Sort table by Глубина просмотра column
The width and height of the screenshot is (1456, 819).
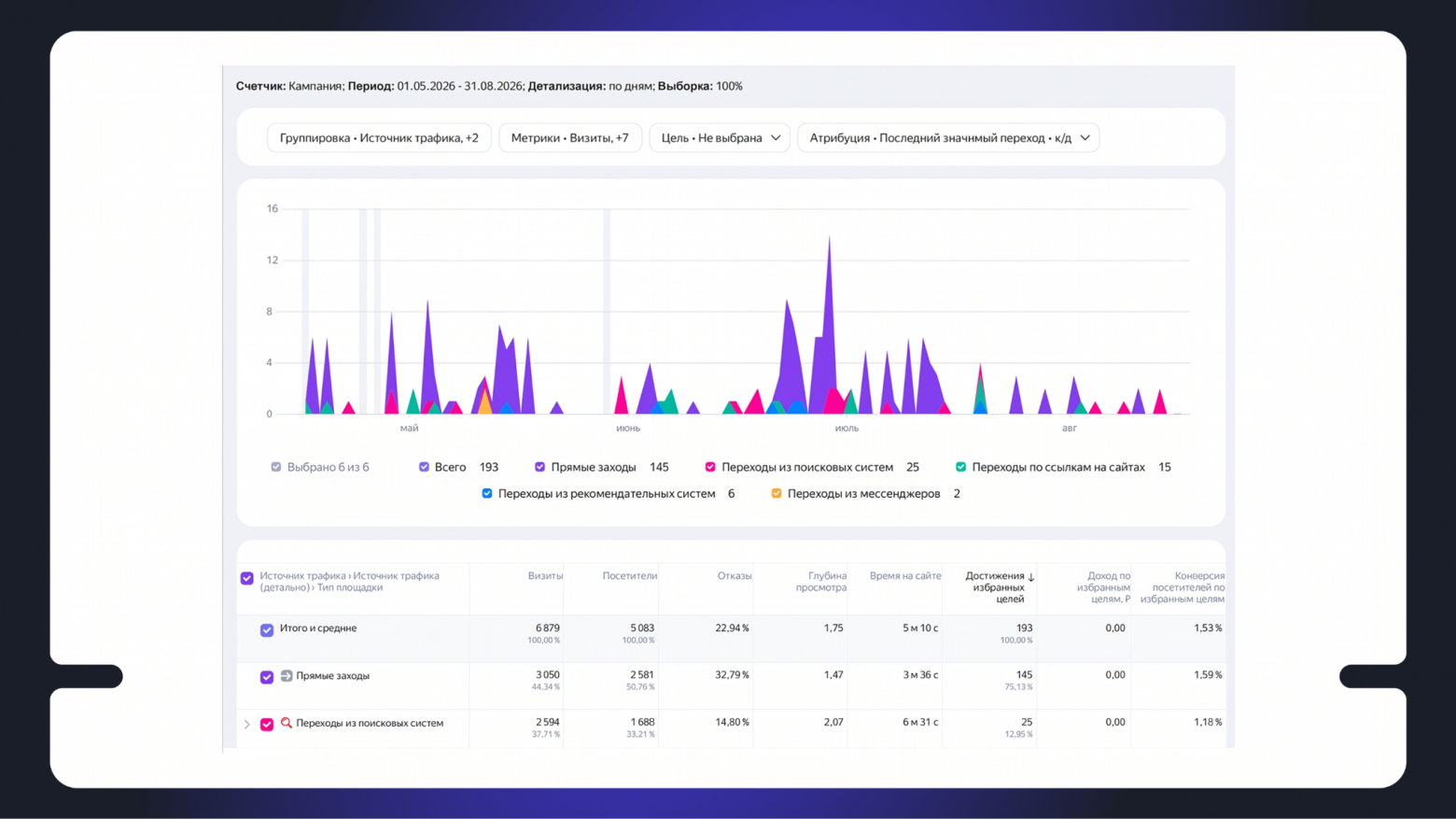[x=821, y=582]
